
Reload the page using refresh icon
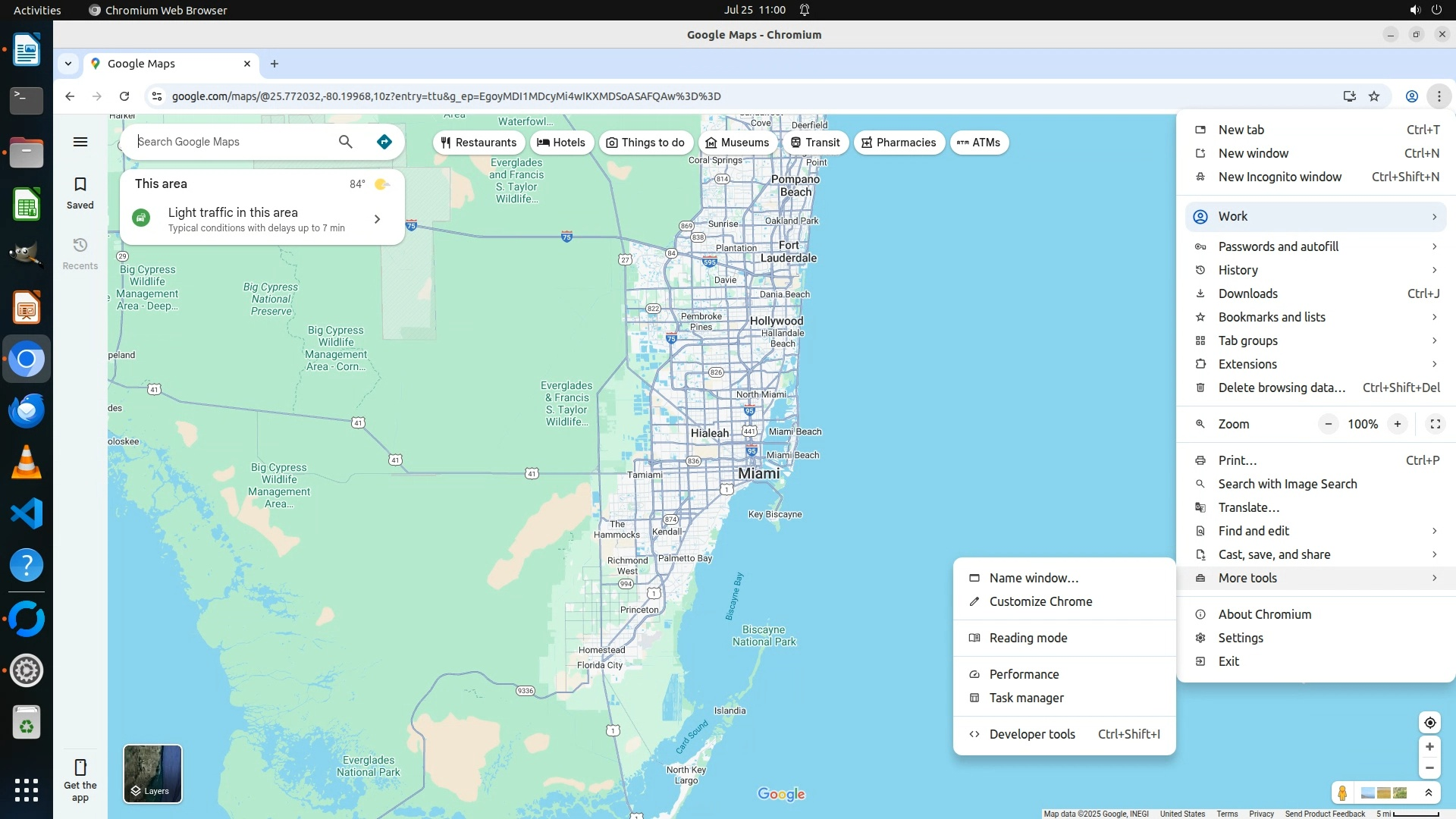(x=124, y=96)
